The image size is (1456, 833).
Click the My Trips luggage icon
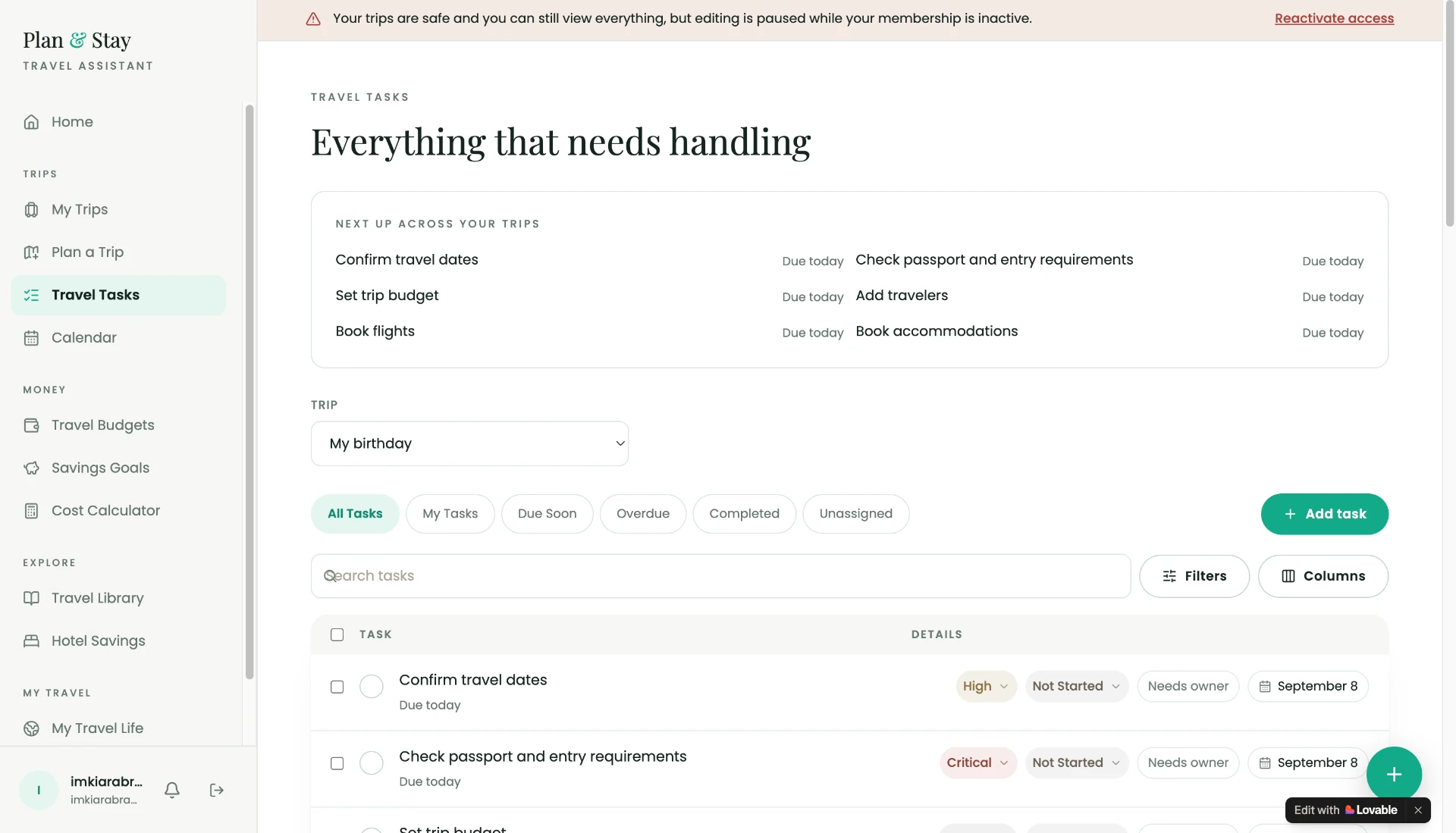click(x=31, y=210)
